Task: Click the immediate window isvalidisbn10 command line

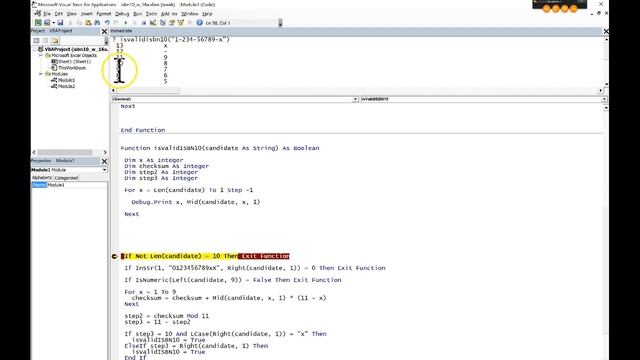Action: [171, 40]
